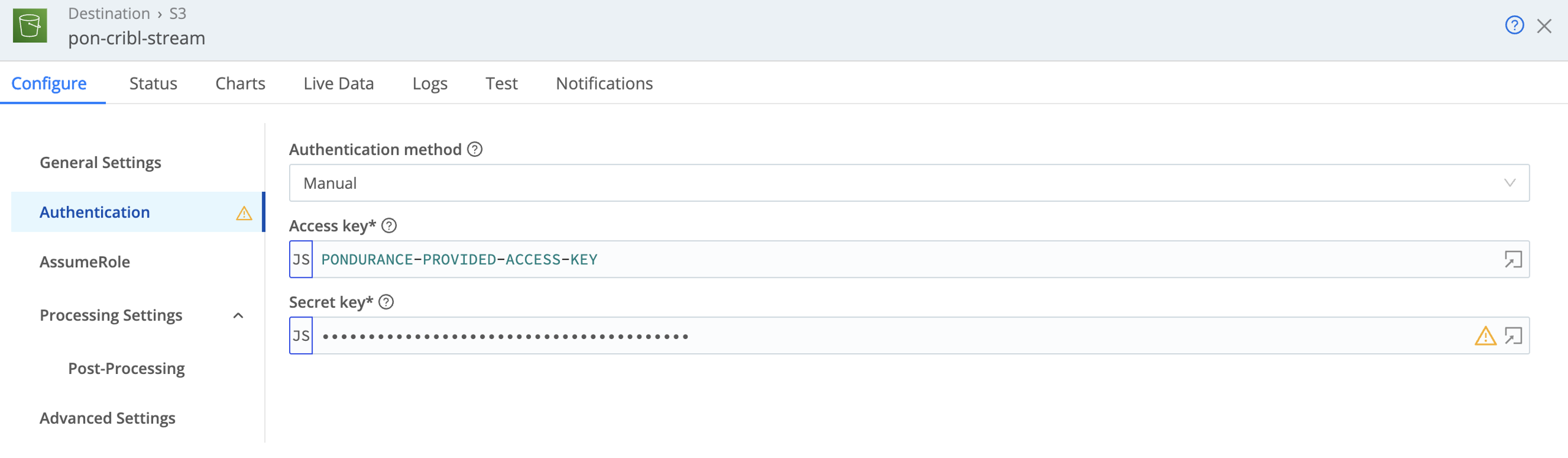Expand the Secret key editor

(x=1513, y=336)
